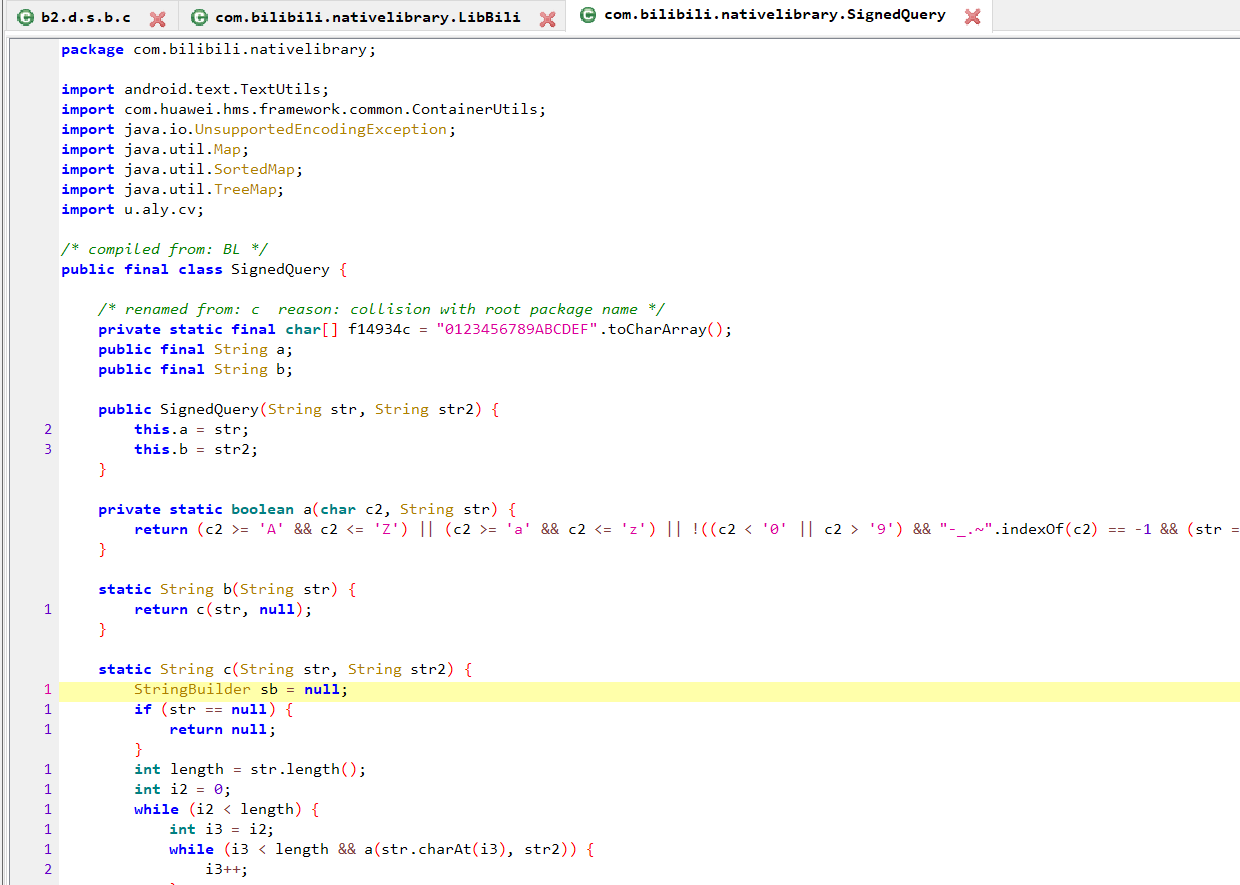Click the SignedQuery constructor signature
The image size is (1240, 885).
pyautogui.click(x=298, y=409)
